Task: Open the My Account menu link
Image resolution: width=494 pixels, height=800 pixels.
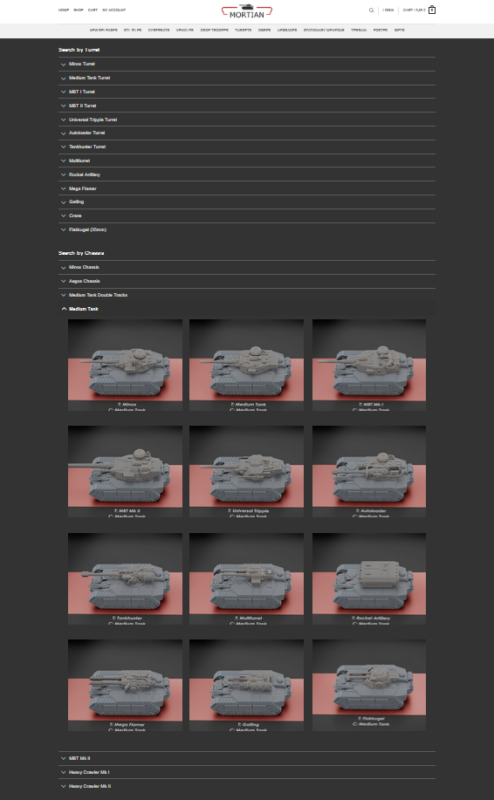Action: pos(114,10)
